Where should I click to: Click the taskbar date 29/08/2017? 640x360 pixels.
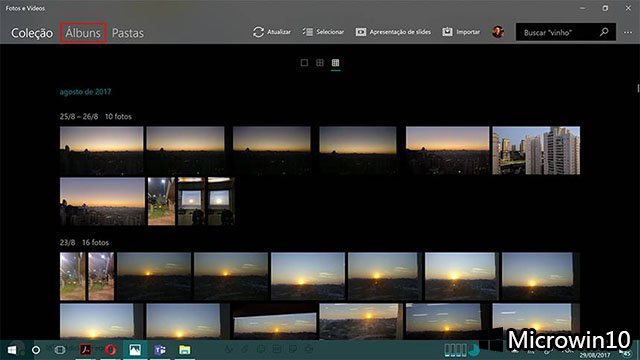[x=595, y=356]
